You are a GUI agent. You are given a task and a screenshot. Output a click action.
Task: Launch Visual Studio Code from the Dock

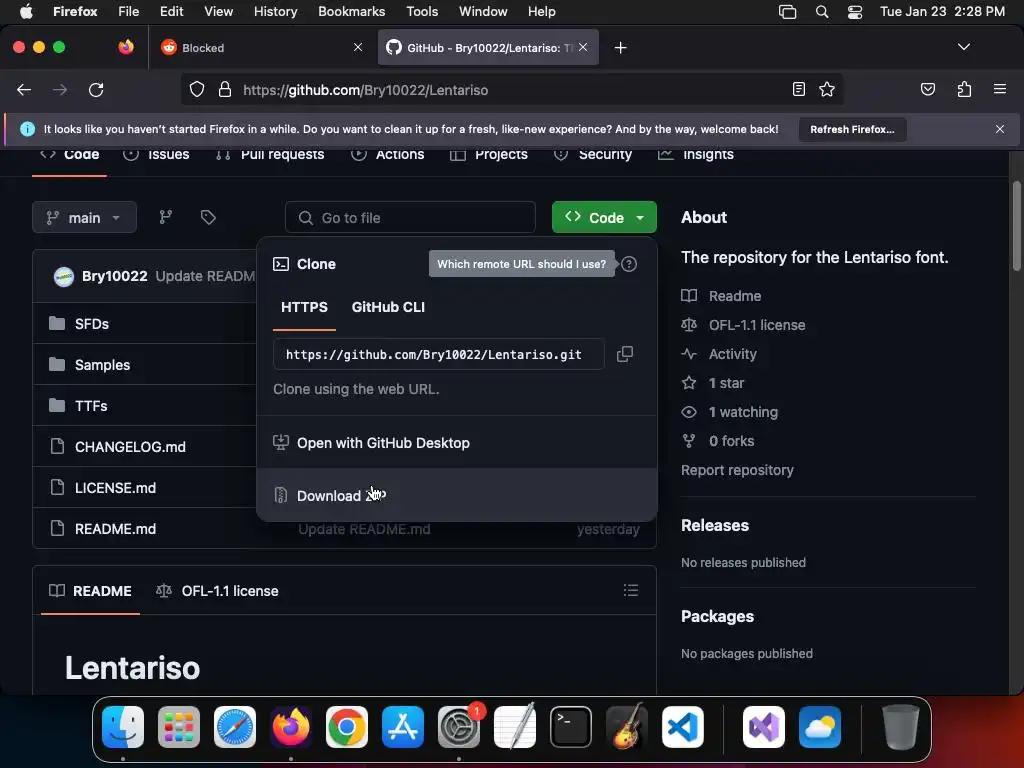682,727
